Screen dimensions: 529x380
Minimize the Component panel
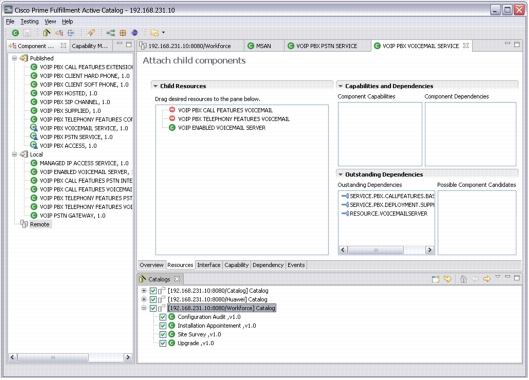click(119, 44)
